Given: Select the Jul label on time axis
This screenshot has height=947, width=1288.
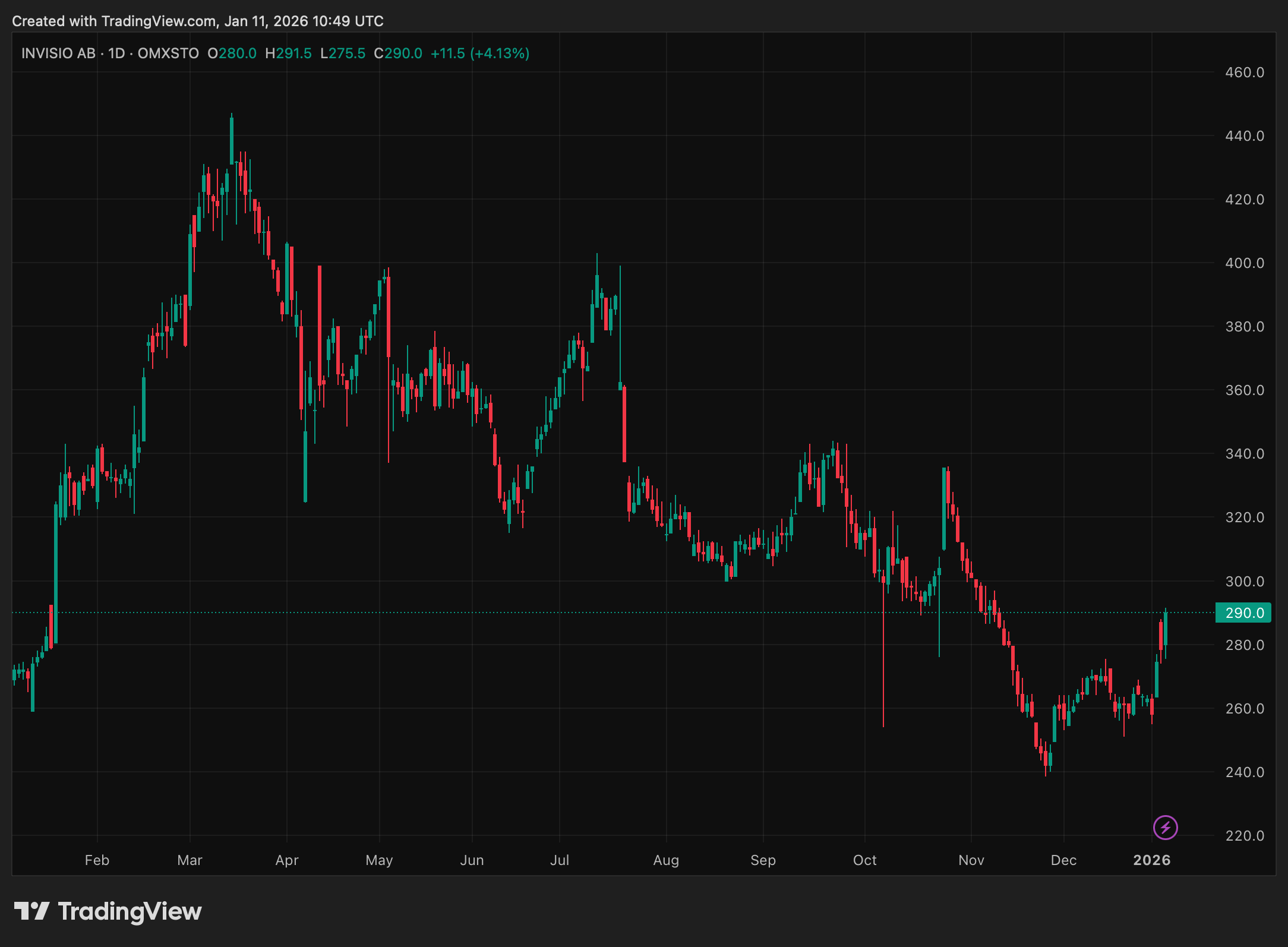Looking at the screenshot, I should pos(559,860).
